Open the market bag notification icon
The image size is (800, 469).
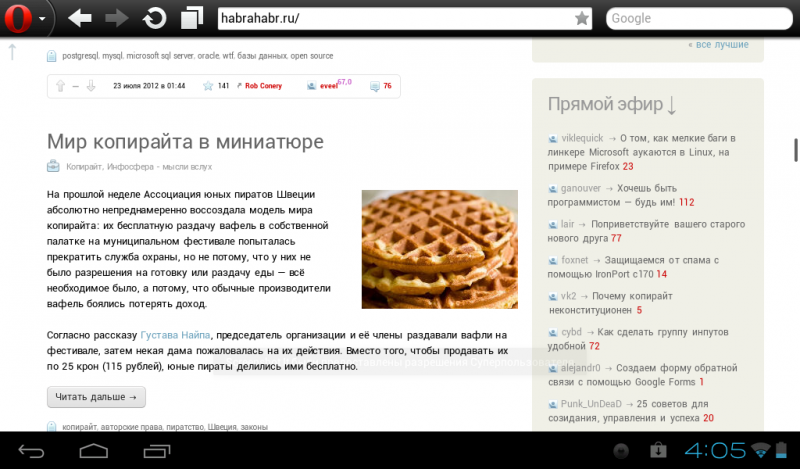[x=658, y=450]
